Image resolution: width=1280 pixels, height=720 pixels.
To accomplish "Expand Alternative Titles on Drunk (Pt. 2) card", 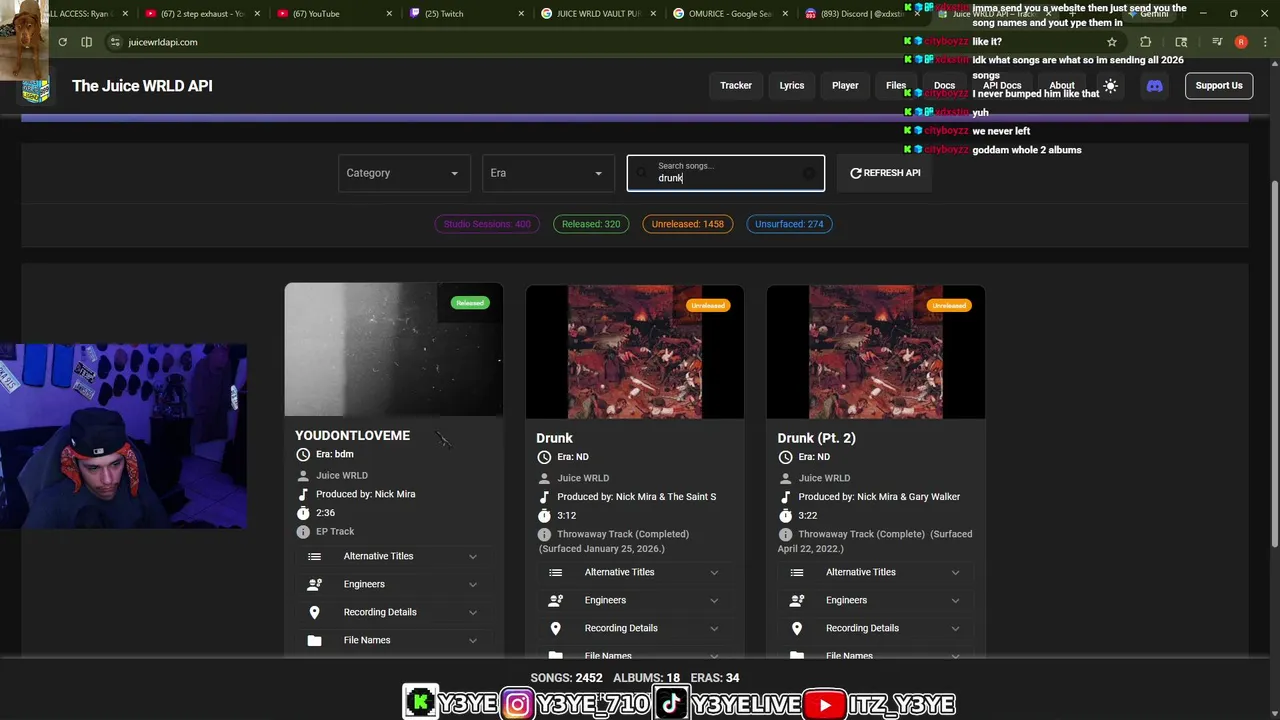I will [876, 573].
